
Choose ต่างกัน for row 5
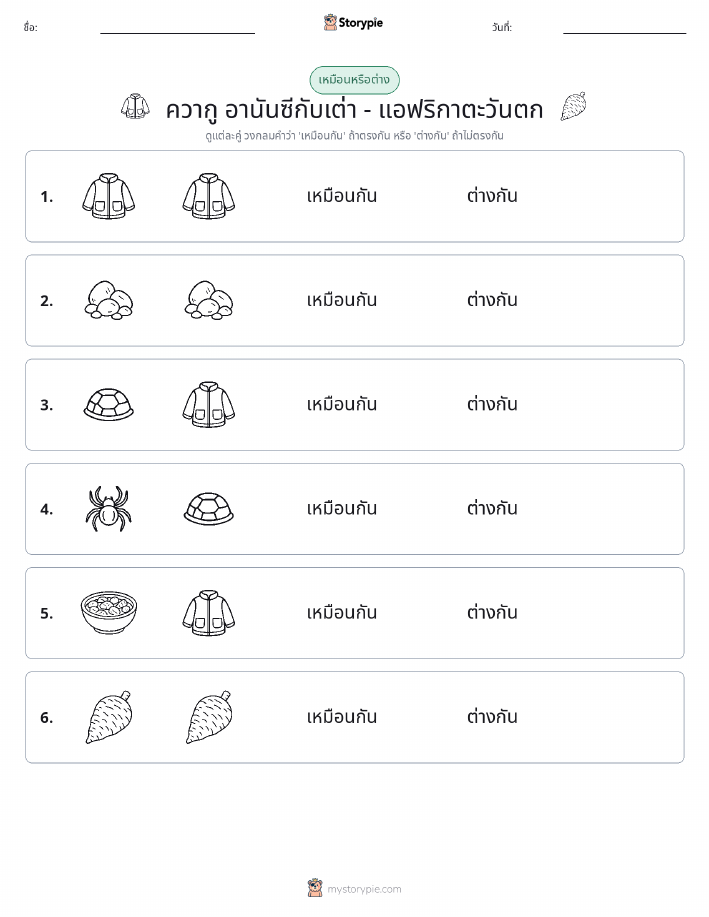(x=492, y=612)
